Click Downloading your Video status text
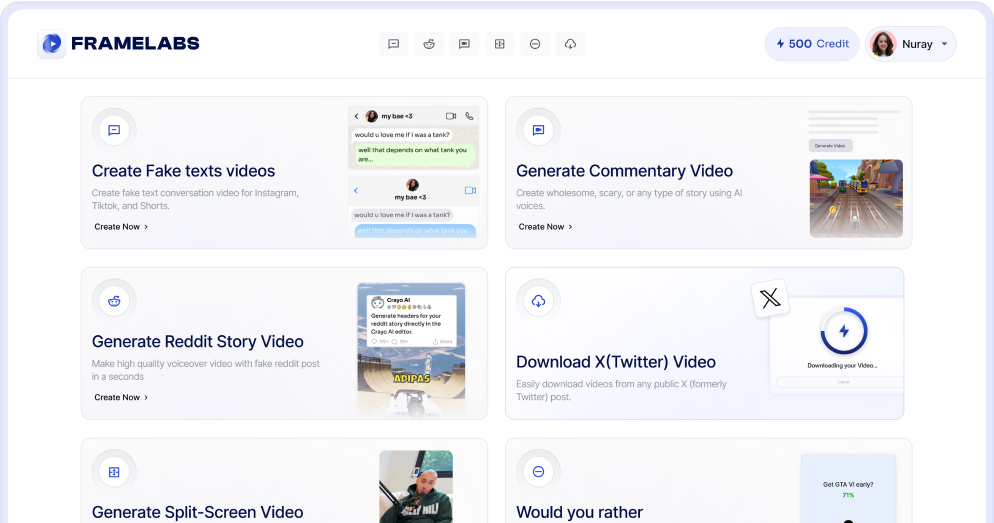 click(x=842, y=366)
